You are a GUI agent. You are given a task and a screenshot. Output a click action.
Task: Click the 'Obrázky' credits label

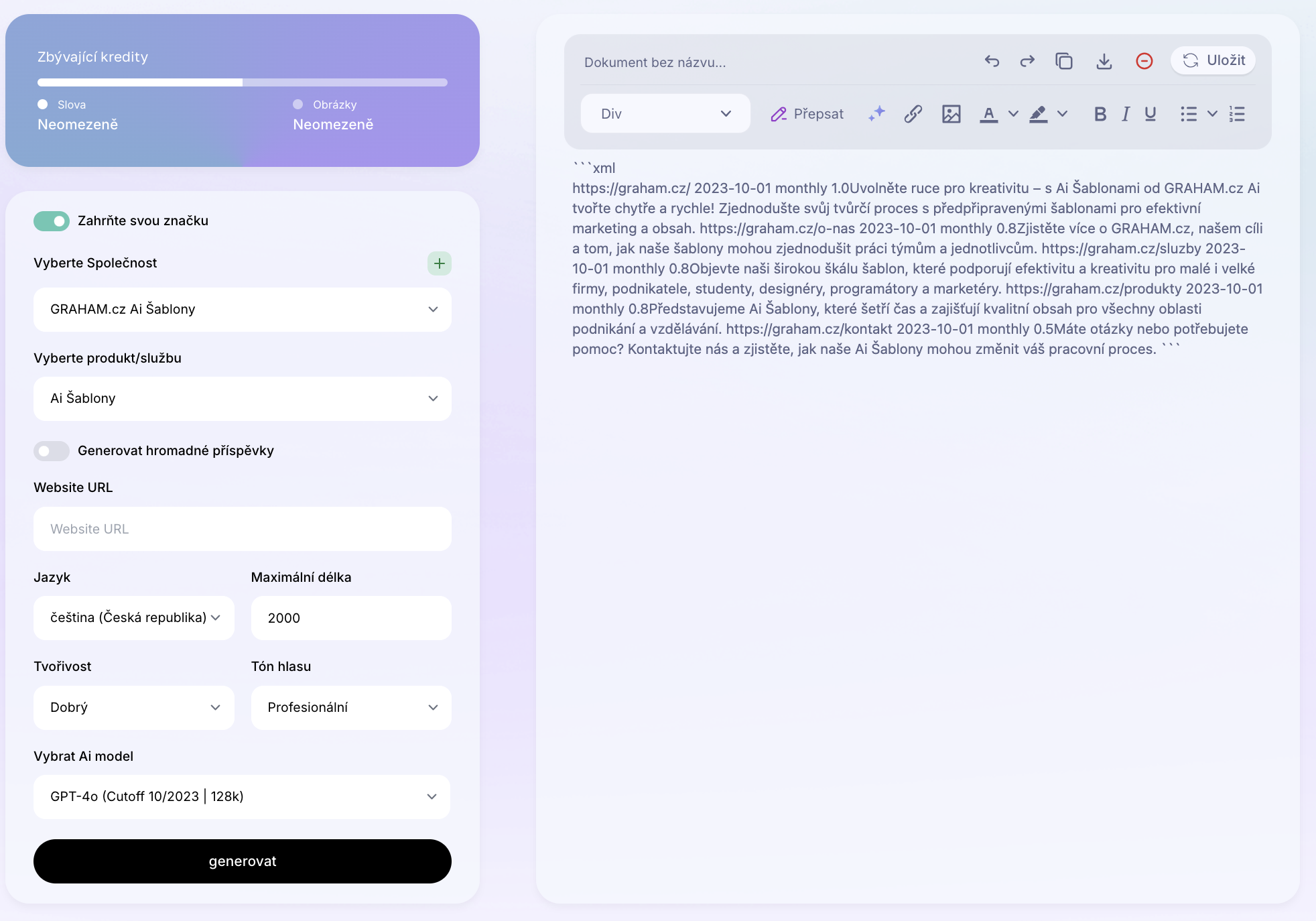335,105
